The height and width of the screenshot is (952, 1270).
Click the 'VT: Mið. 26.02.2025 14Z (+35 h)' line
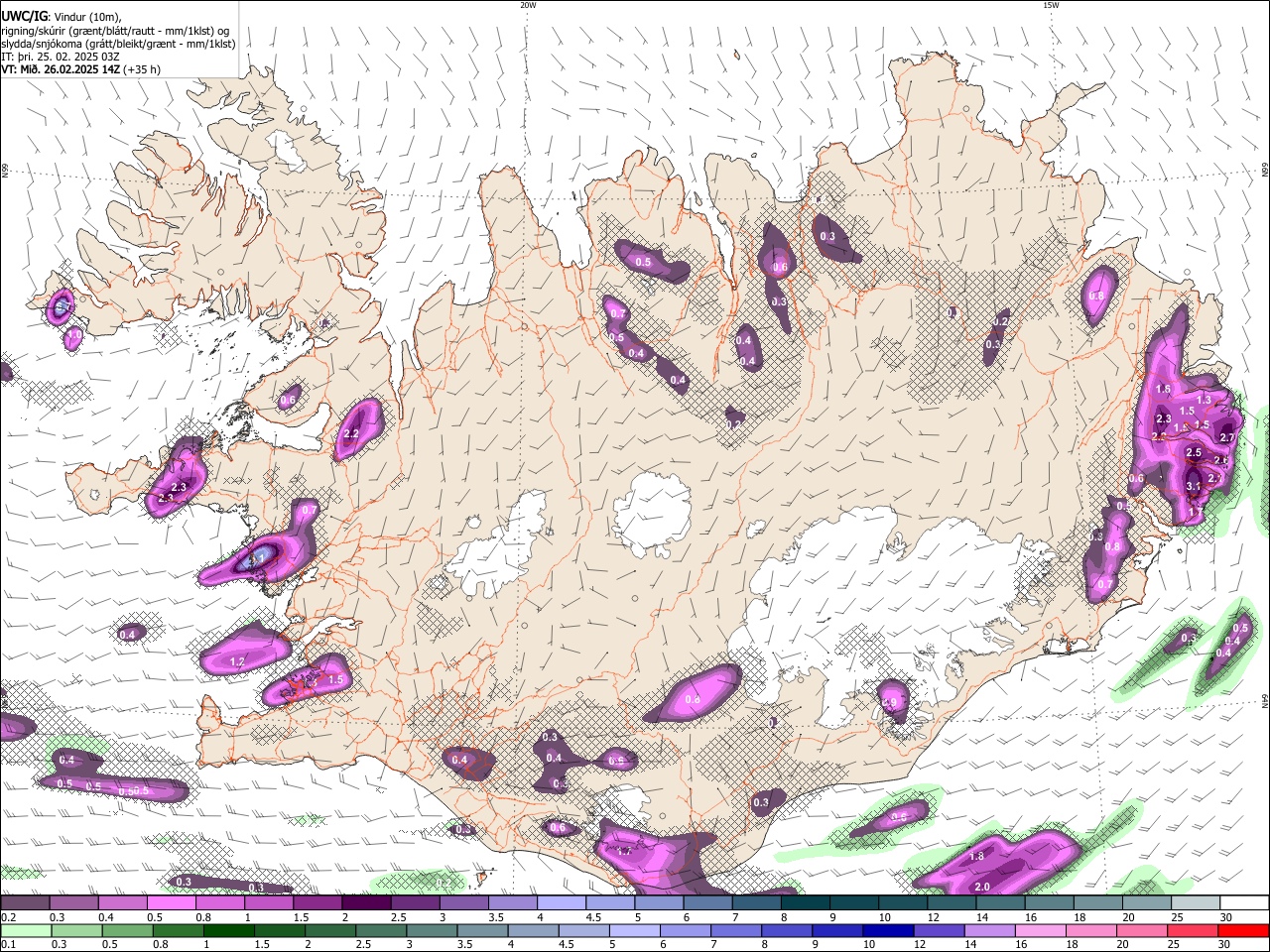80,69
